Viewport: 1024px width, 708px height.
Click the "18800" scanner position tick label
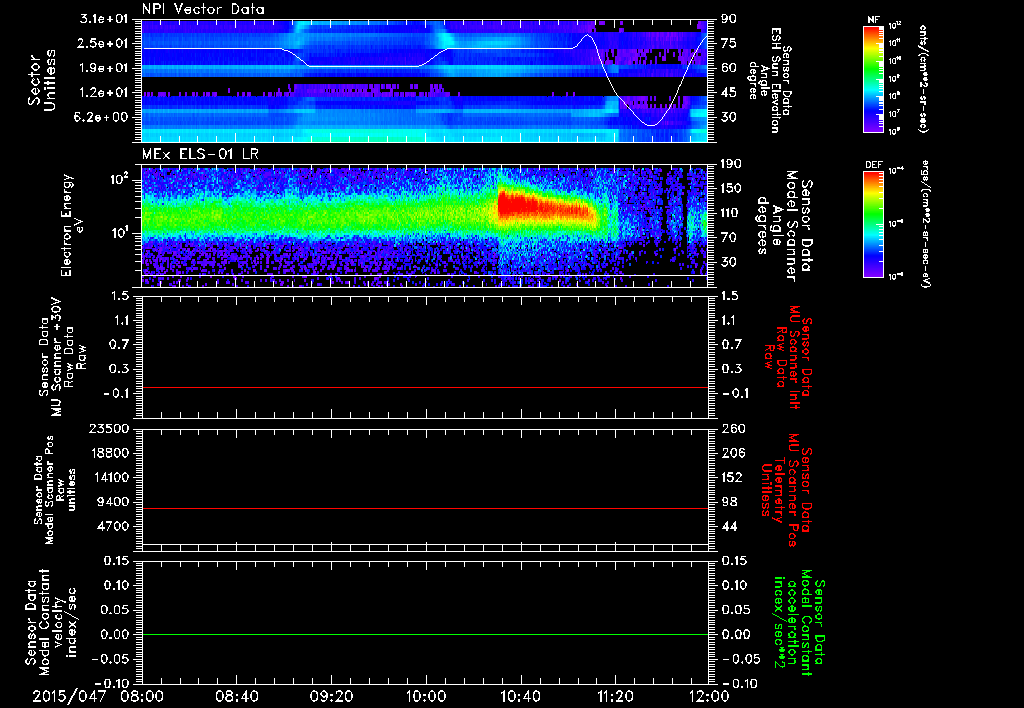[x=108, y=453]
